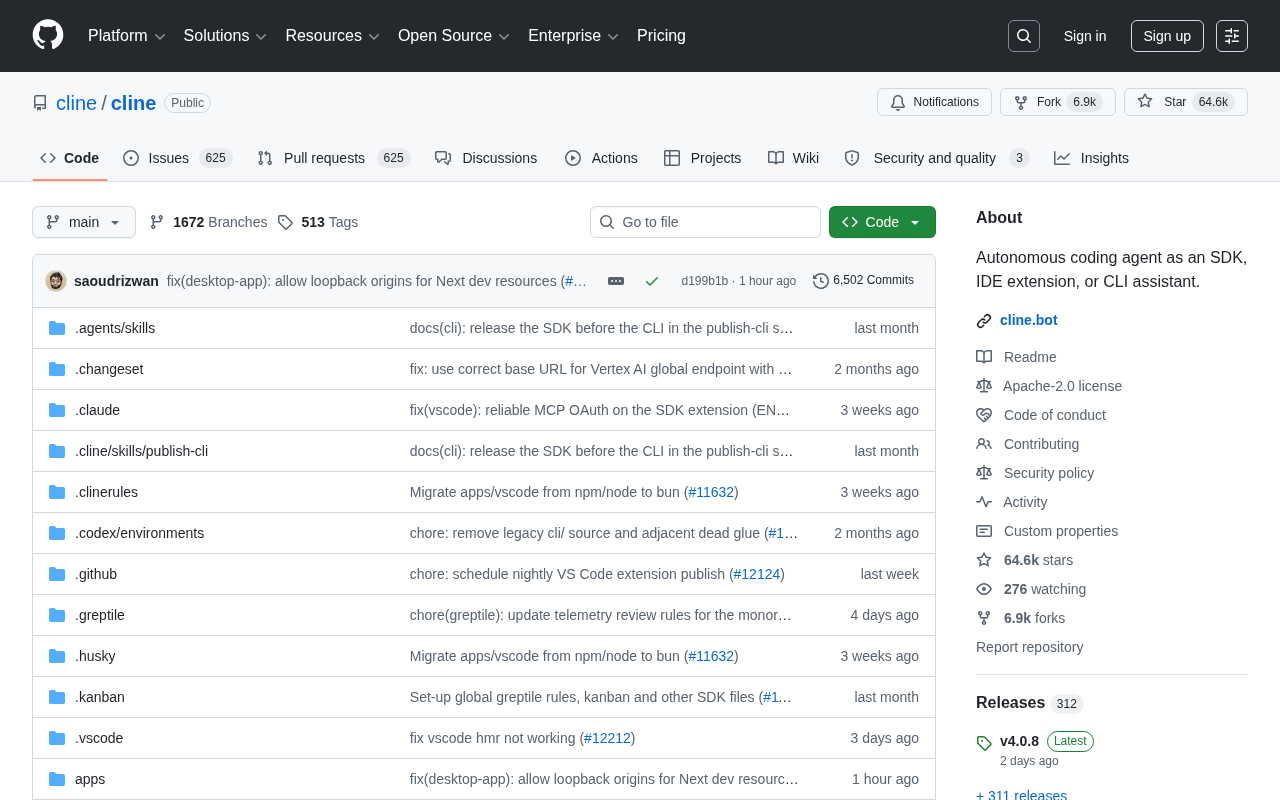Image resolution: width=1280 pixels, height=800 pixels.
Task: View the 6,502 Commits history
Action: (x=863, y=281)
